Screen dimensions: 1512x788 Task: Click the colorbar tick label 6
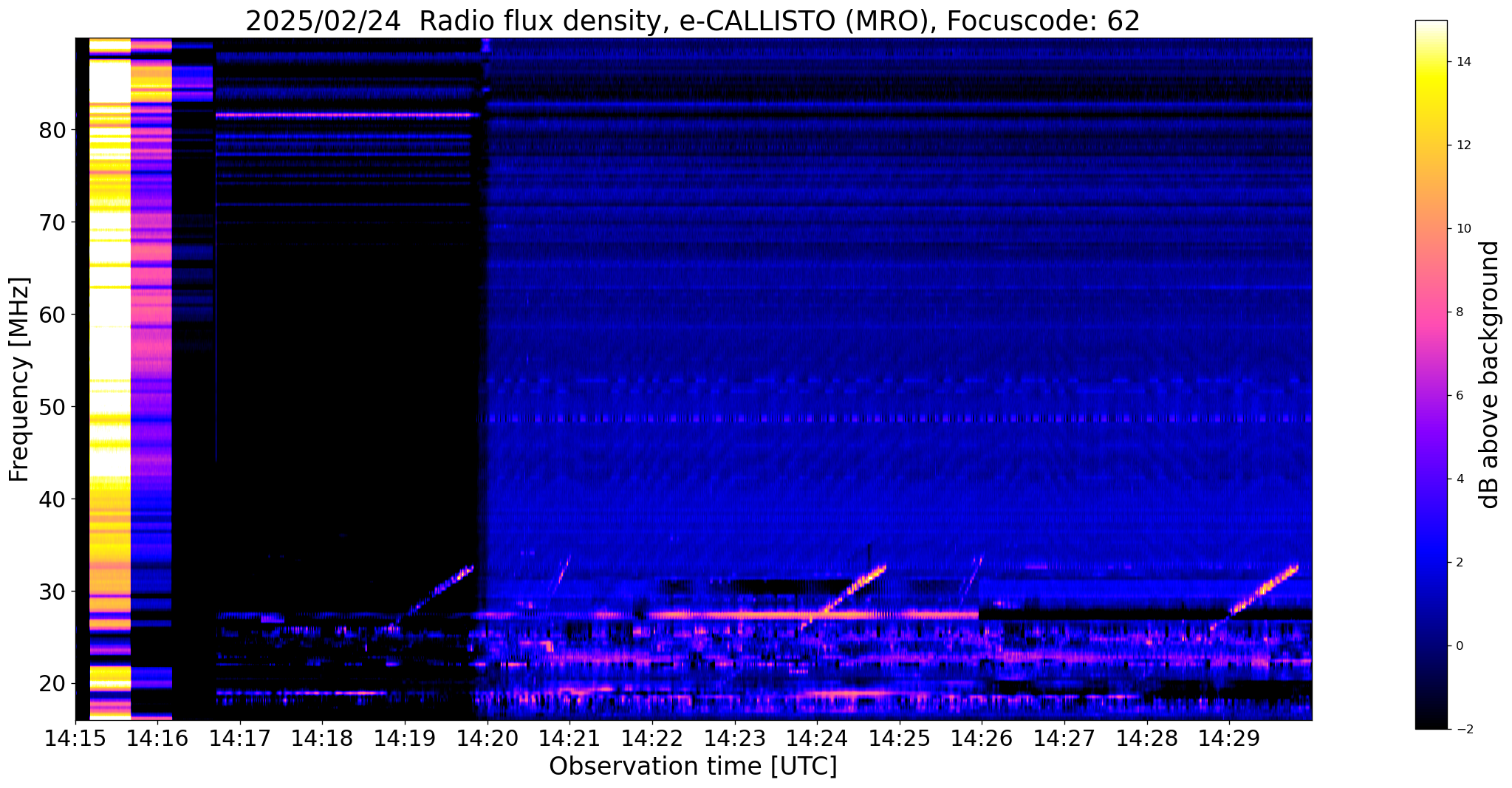point(1460,396)
